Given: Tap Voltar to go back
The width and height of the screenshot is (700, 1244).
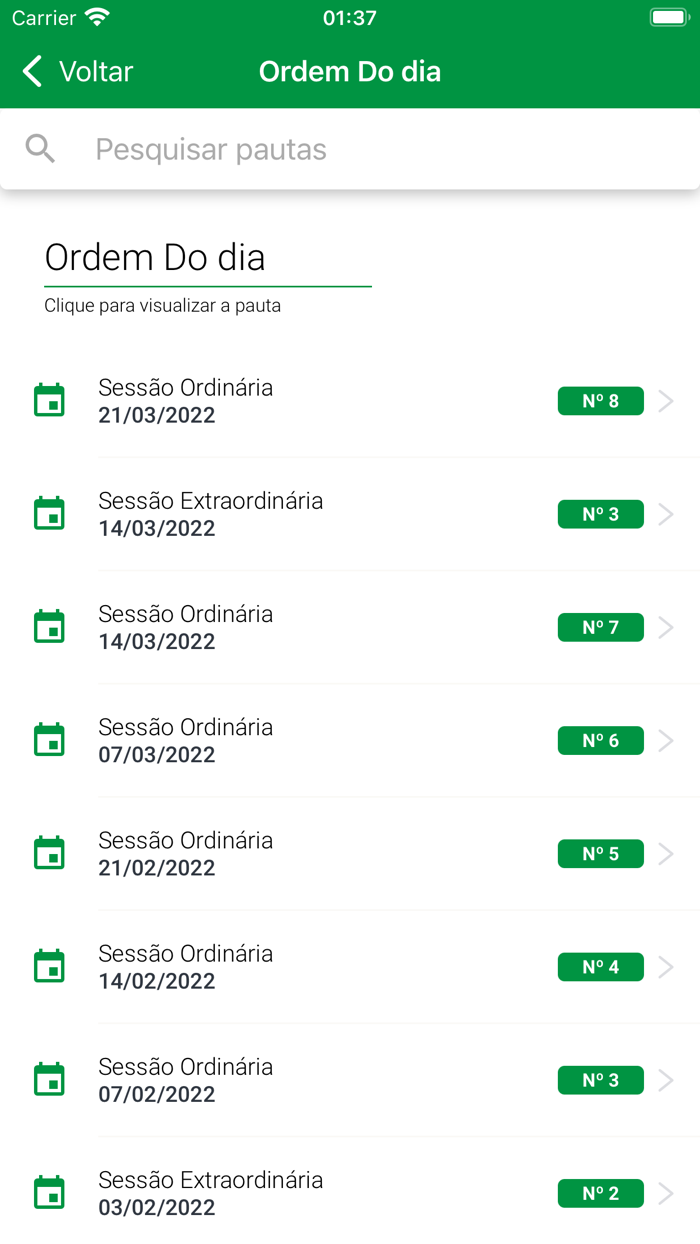Looking at the screenshot, I should (x=96, y=71).
